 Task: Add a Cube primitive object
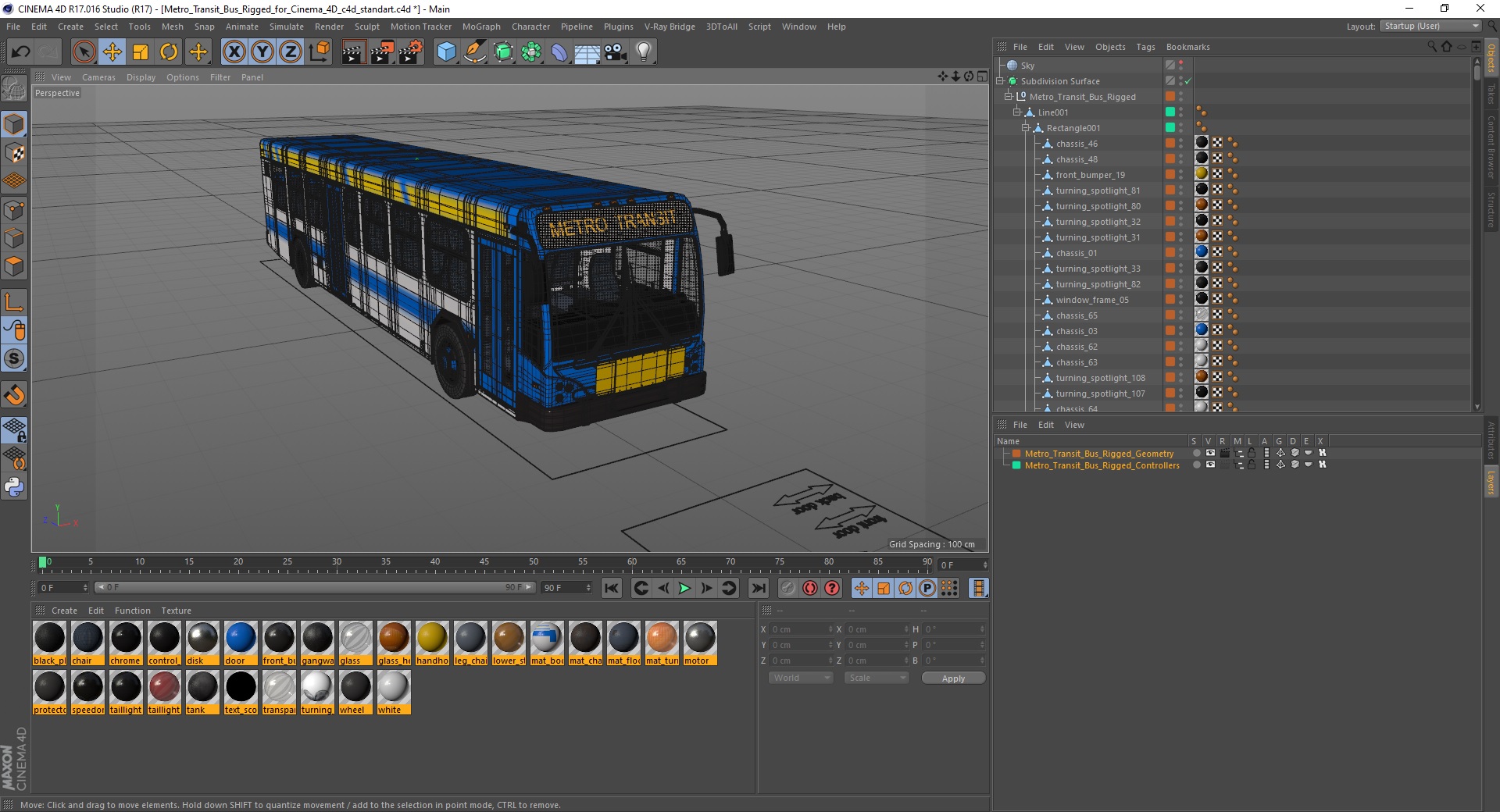(446, 52)
